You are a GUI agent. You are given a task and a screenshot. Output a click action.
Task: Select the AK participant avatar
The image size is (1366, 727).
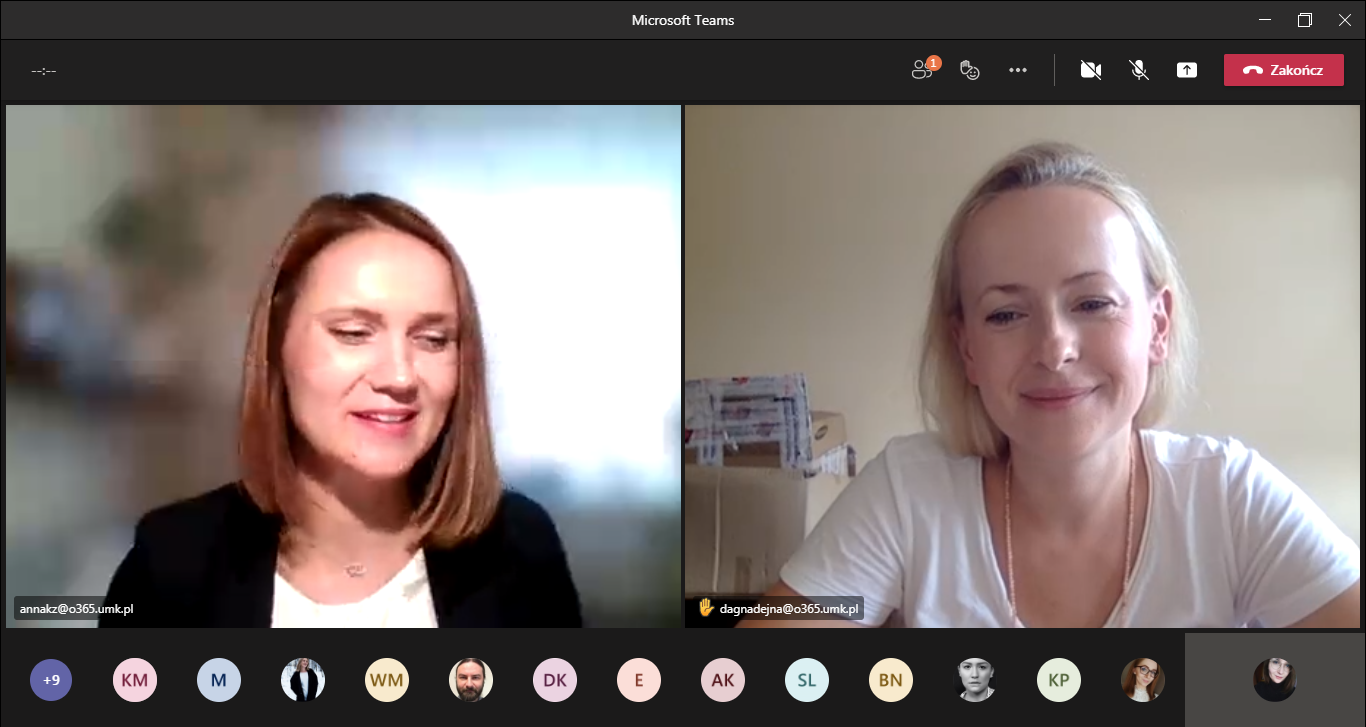click(722, 680)
